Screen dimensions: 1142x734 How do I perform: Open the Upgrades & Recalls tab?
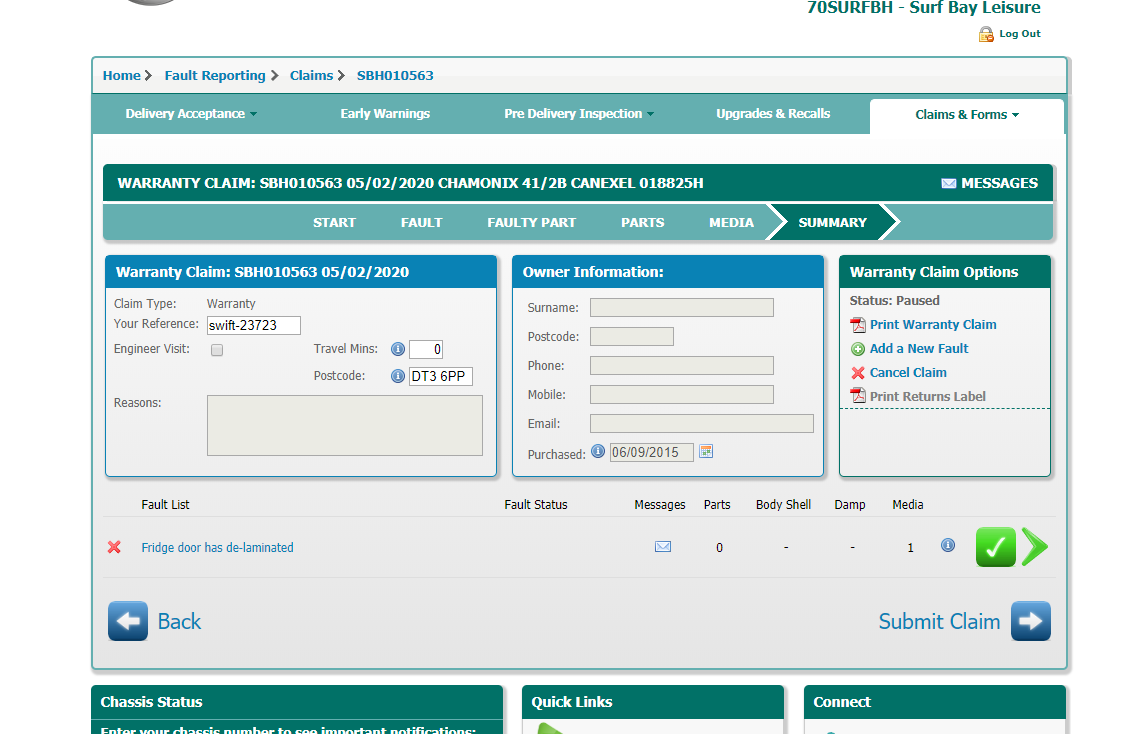pos(773,114)
